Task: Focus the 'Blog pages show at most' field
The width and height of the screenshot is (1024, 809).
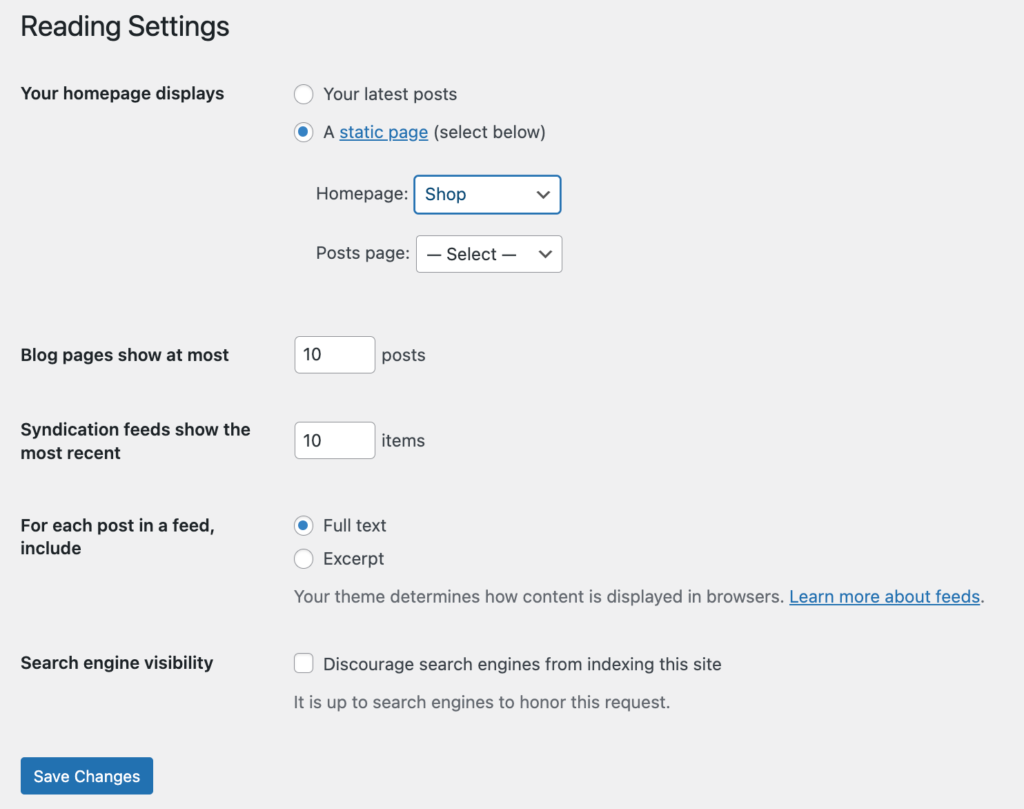Action: 334,355
